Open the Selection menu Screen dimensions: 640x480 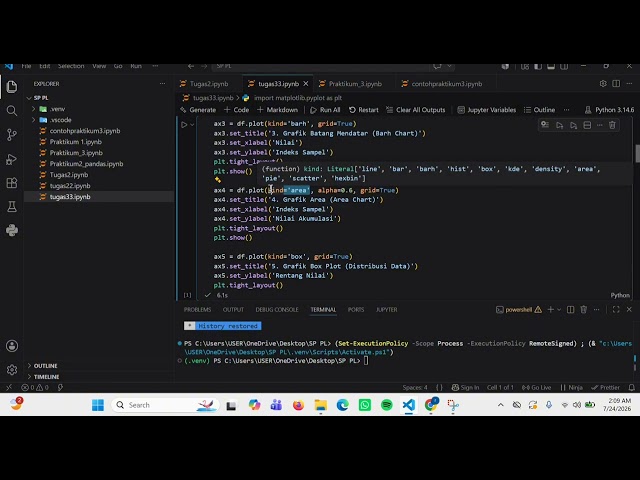pyautogui.click(x=71, y=66)
